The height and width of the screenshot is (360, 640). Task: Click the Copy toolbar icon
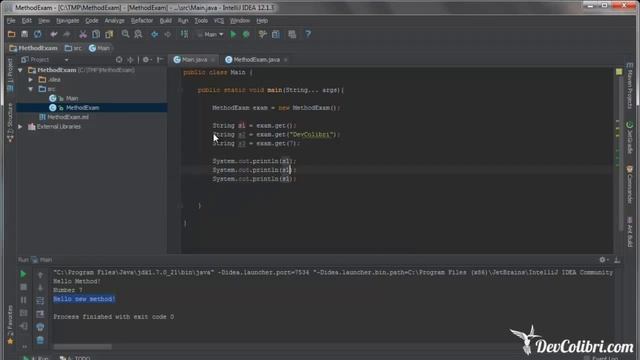(96, 34)
